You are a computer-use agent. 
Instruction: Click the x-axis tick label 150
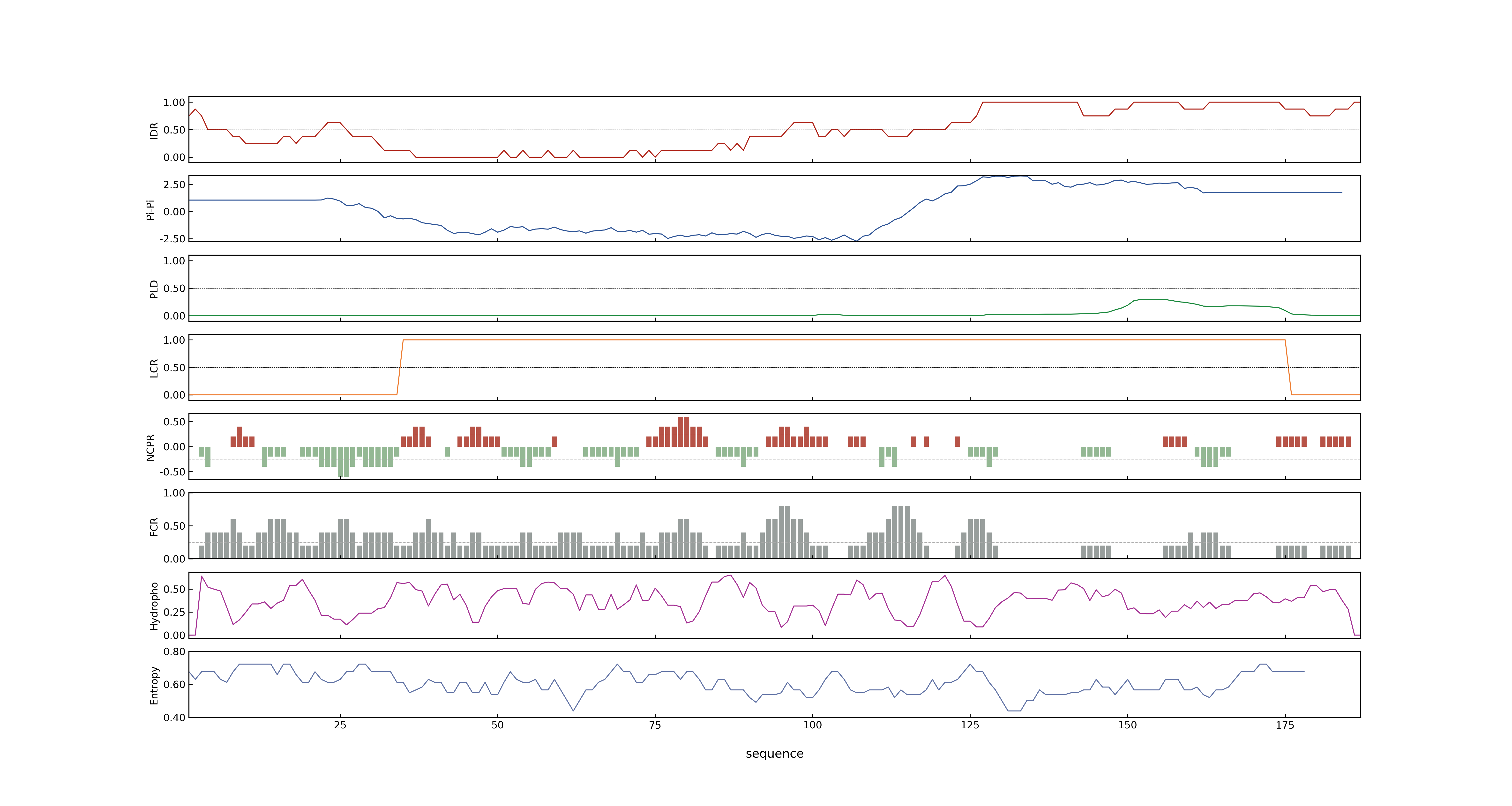(1128, 725)
